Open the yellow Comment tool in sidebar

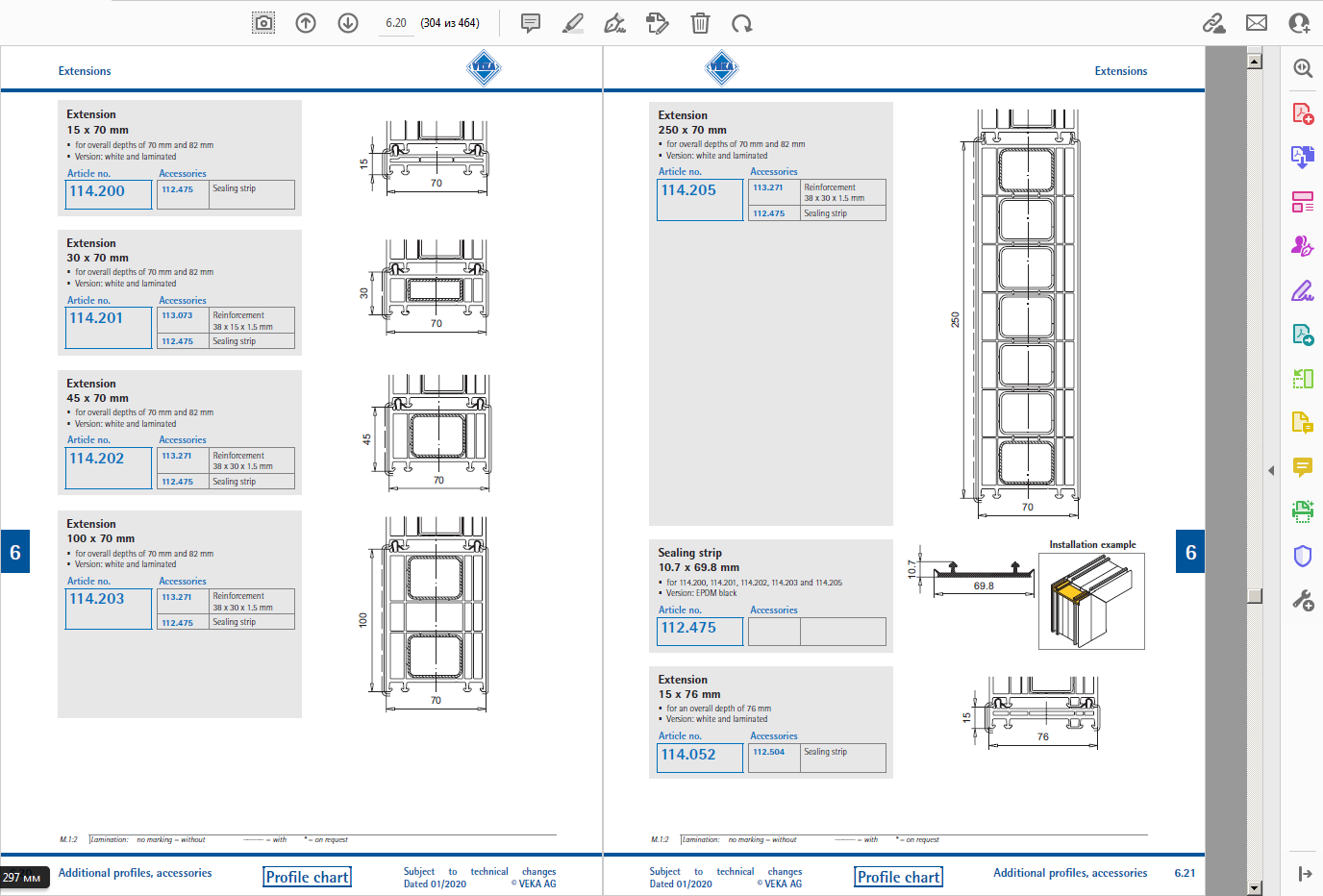point(1302,467)
